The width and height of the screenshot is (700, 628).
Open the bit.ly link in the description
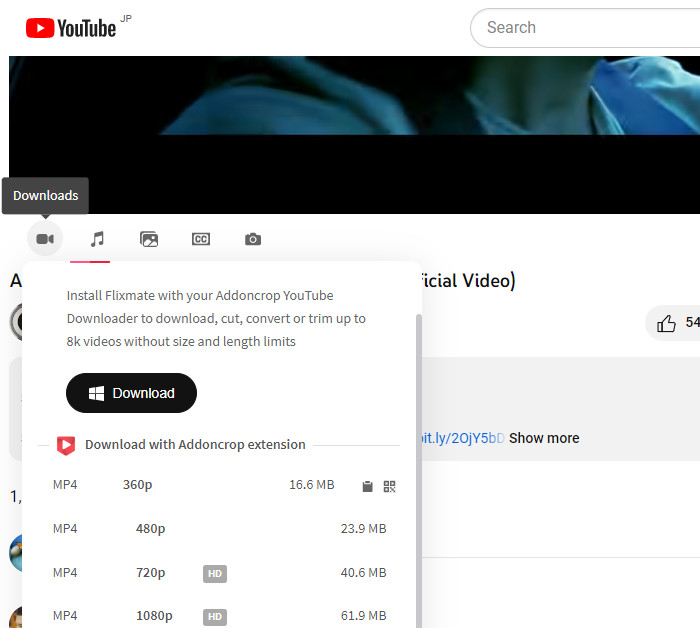(462, 438)
